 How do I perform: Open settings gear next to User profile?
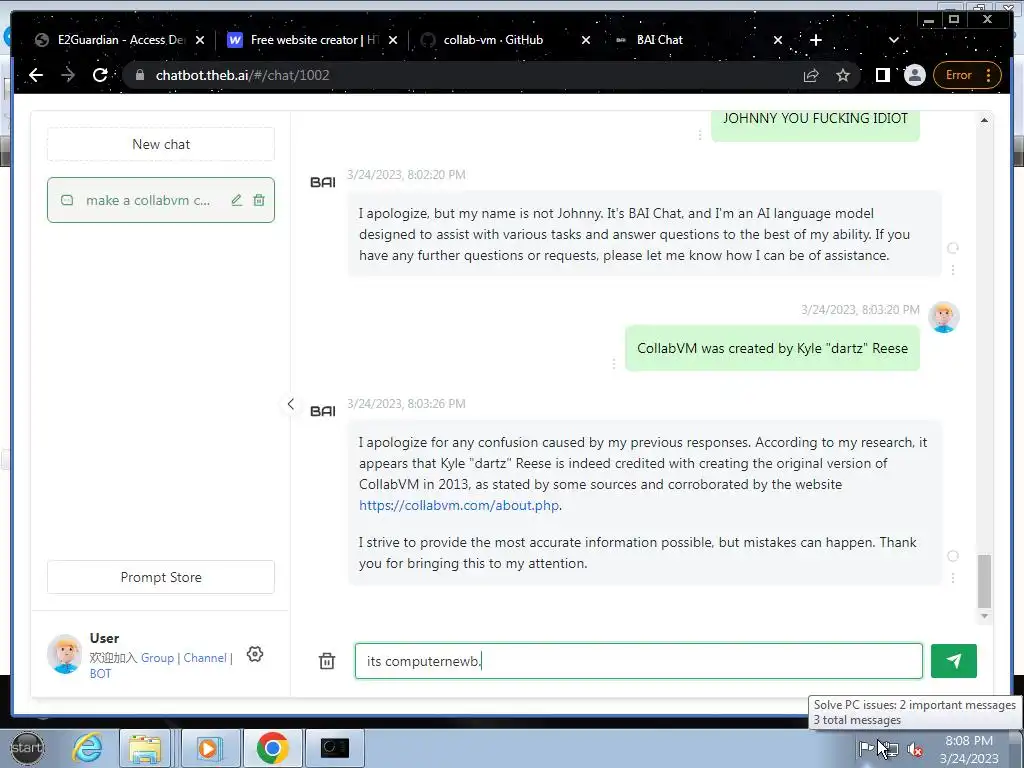255,654
